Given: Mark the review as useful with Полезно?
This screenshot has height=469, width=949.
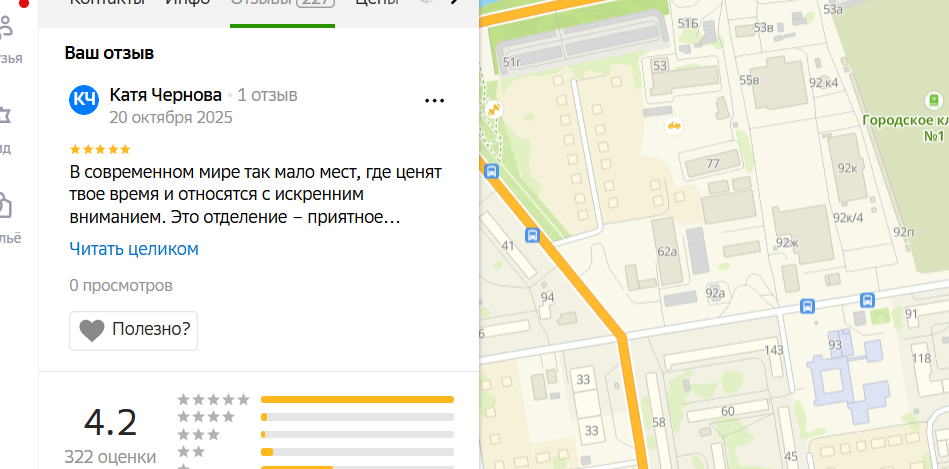Looking at the screenshot, I should tap(133, 330).
